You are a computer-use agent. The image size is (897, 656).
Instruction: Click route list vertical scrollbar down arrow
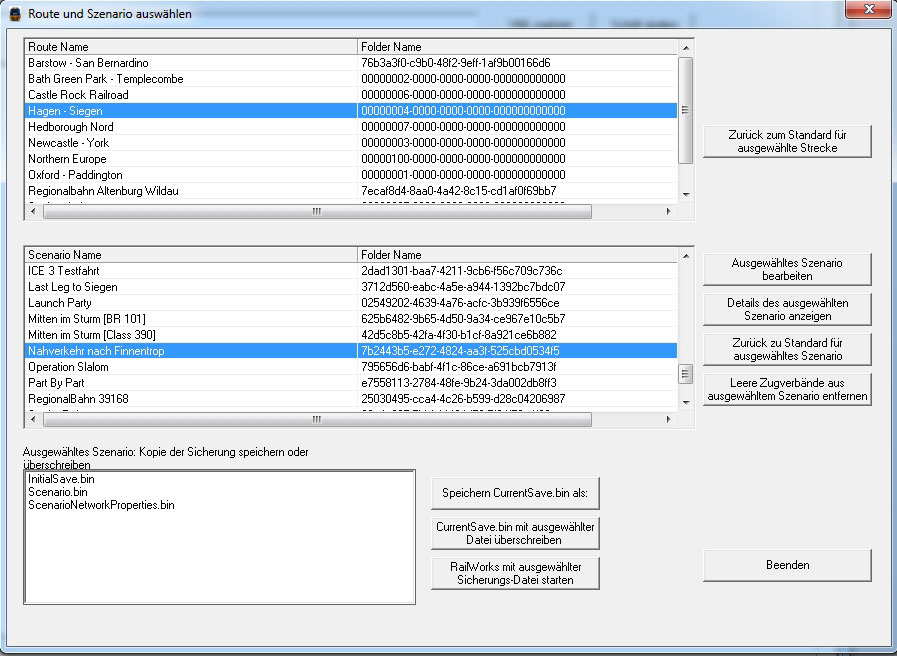686,195
